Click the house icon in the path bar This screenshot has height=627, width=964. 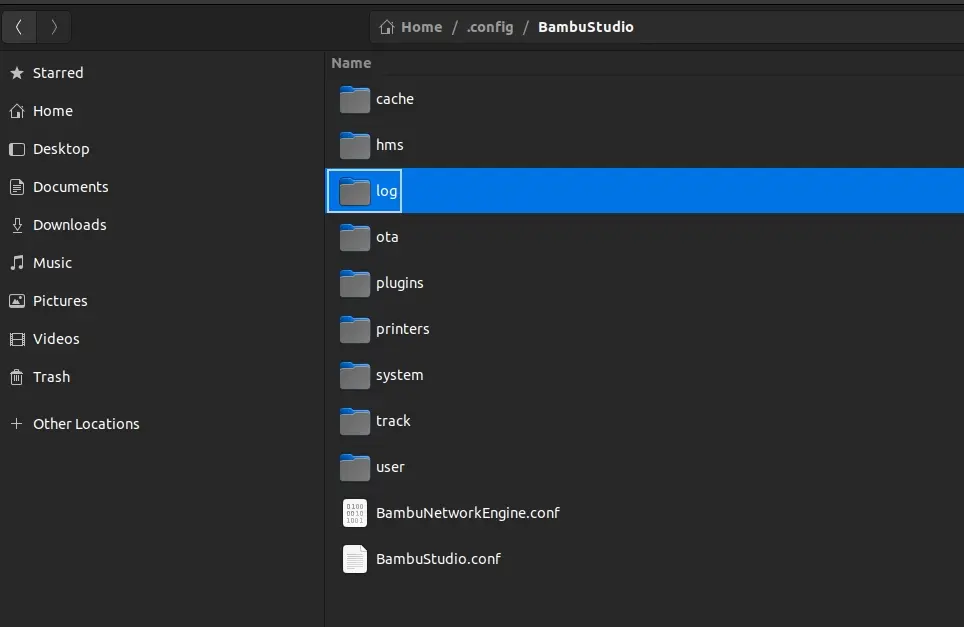coord(387,27)
